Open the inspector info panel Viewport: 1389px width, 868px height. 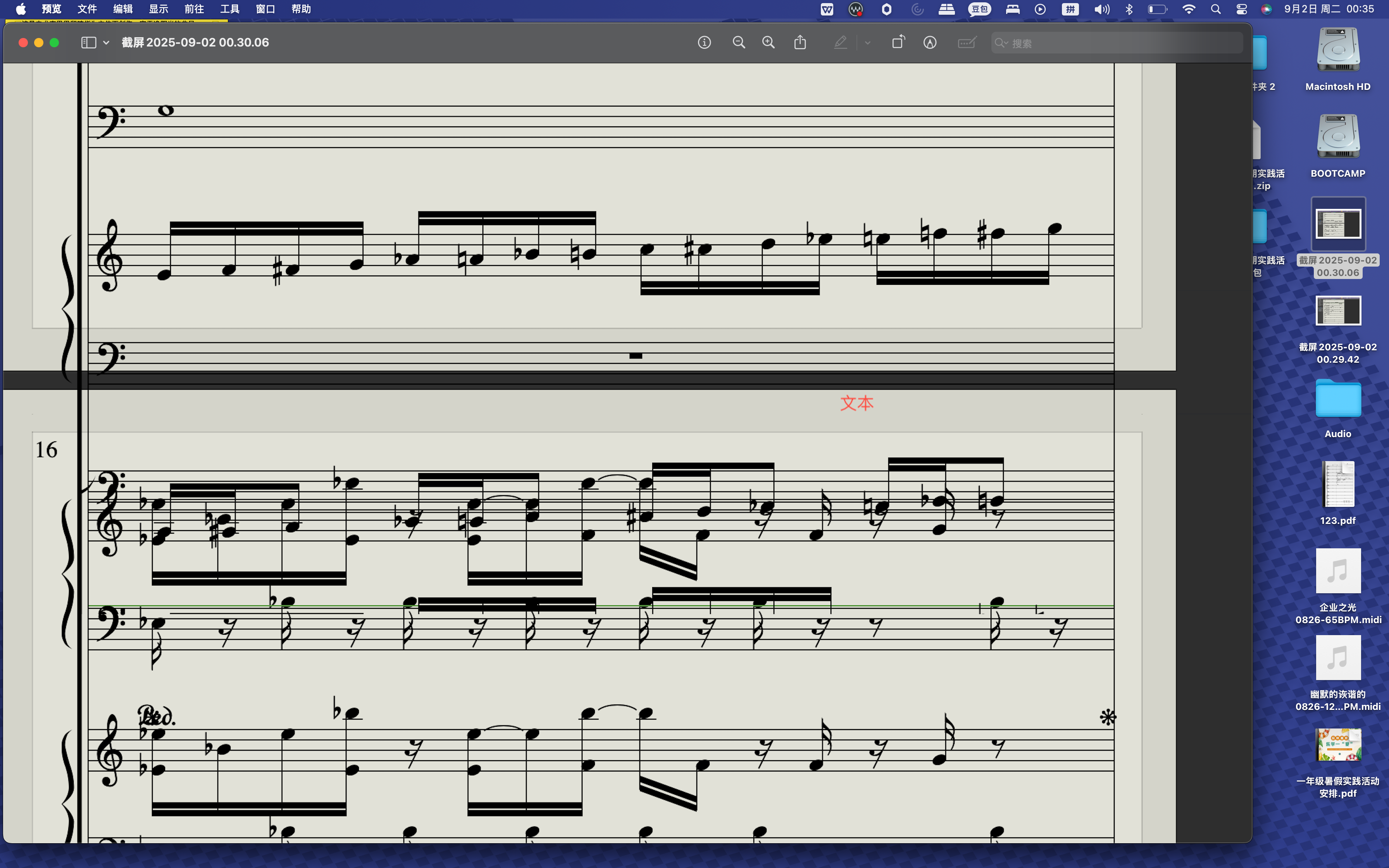pyautogui.click(x=704, y=43)
